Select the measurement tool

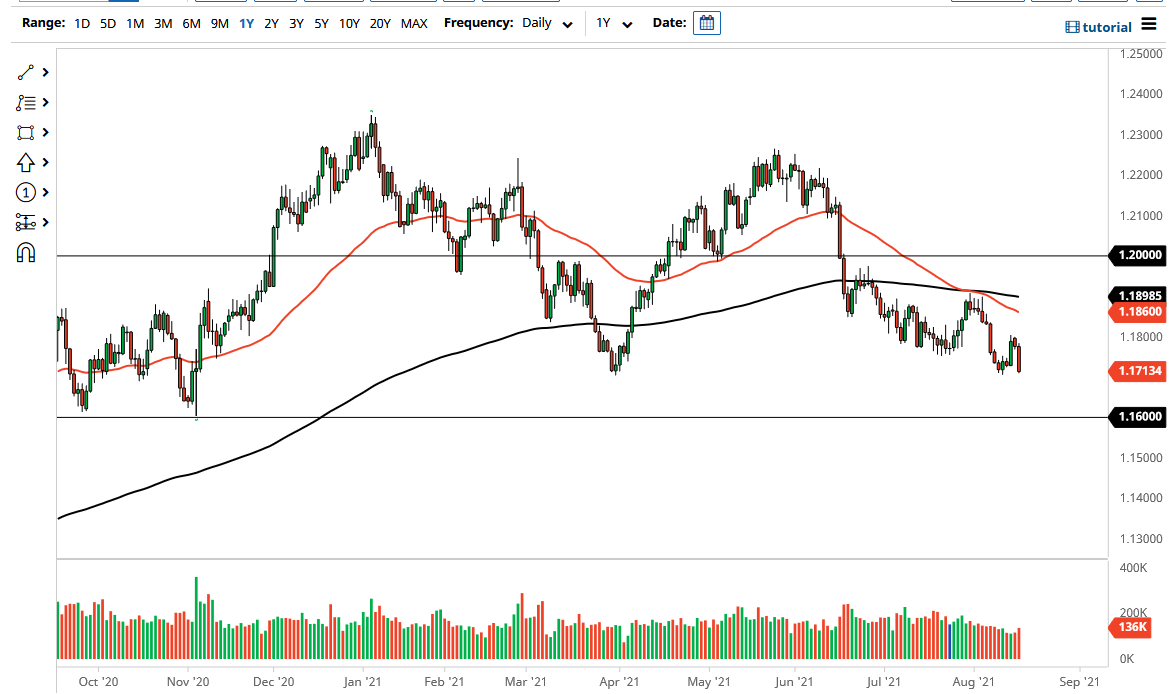27,221
